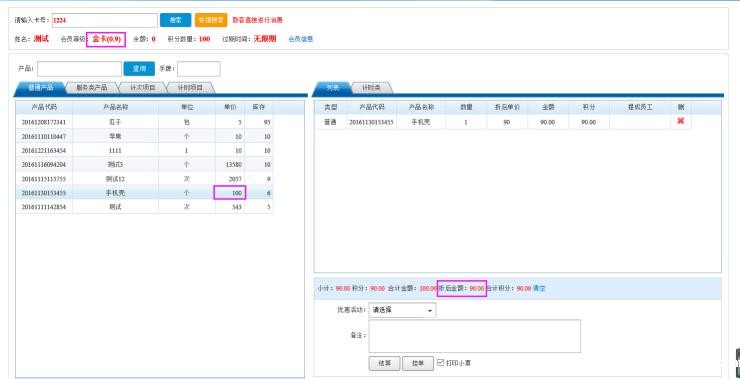This screenshot has width=740, height=379.
Task: Click the 金卡(0.9) member level text
Action: click(106, 39)
